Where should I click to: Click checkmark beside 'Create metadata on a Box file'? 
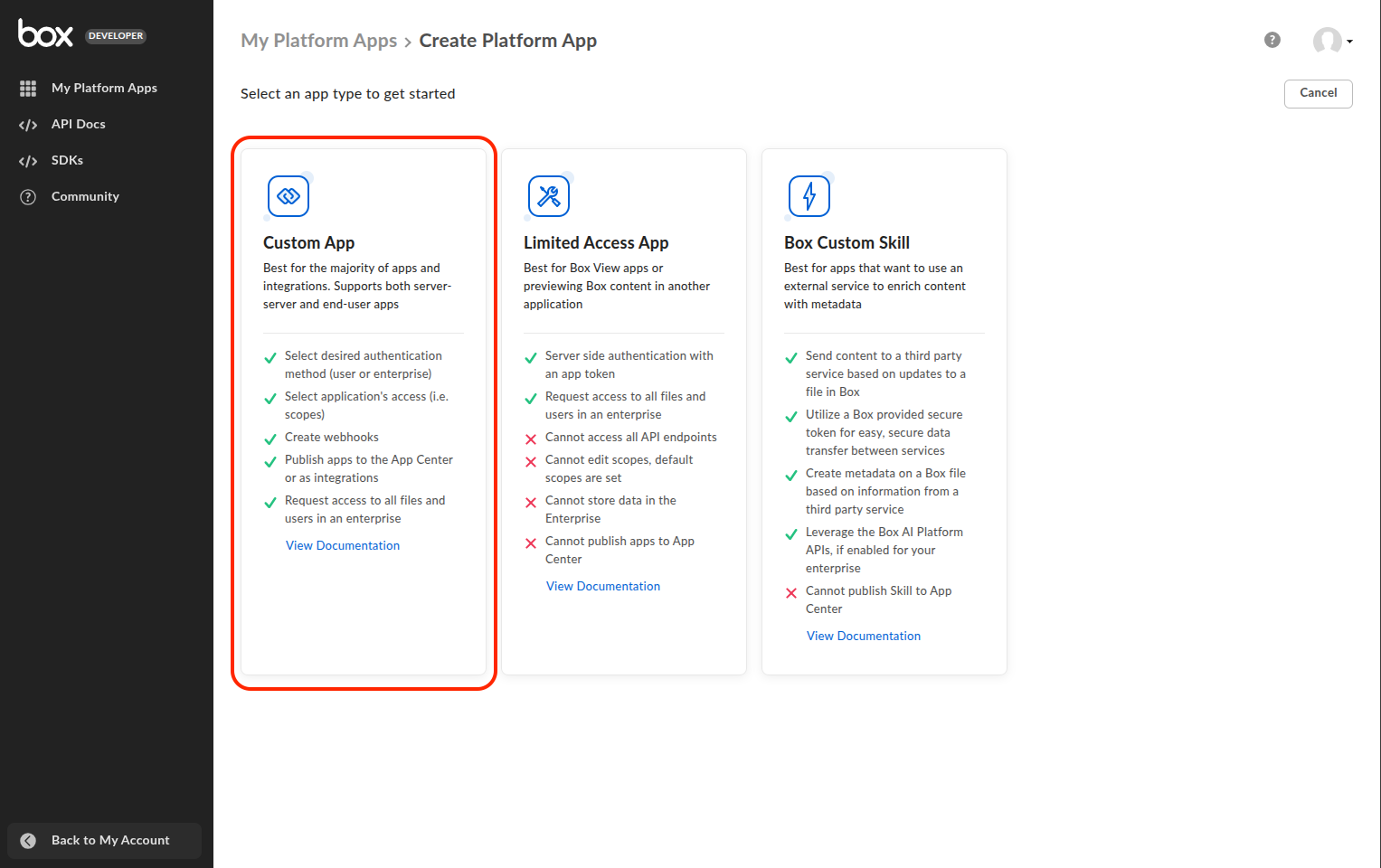pyautogui.click(x=791, y=476)
